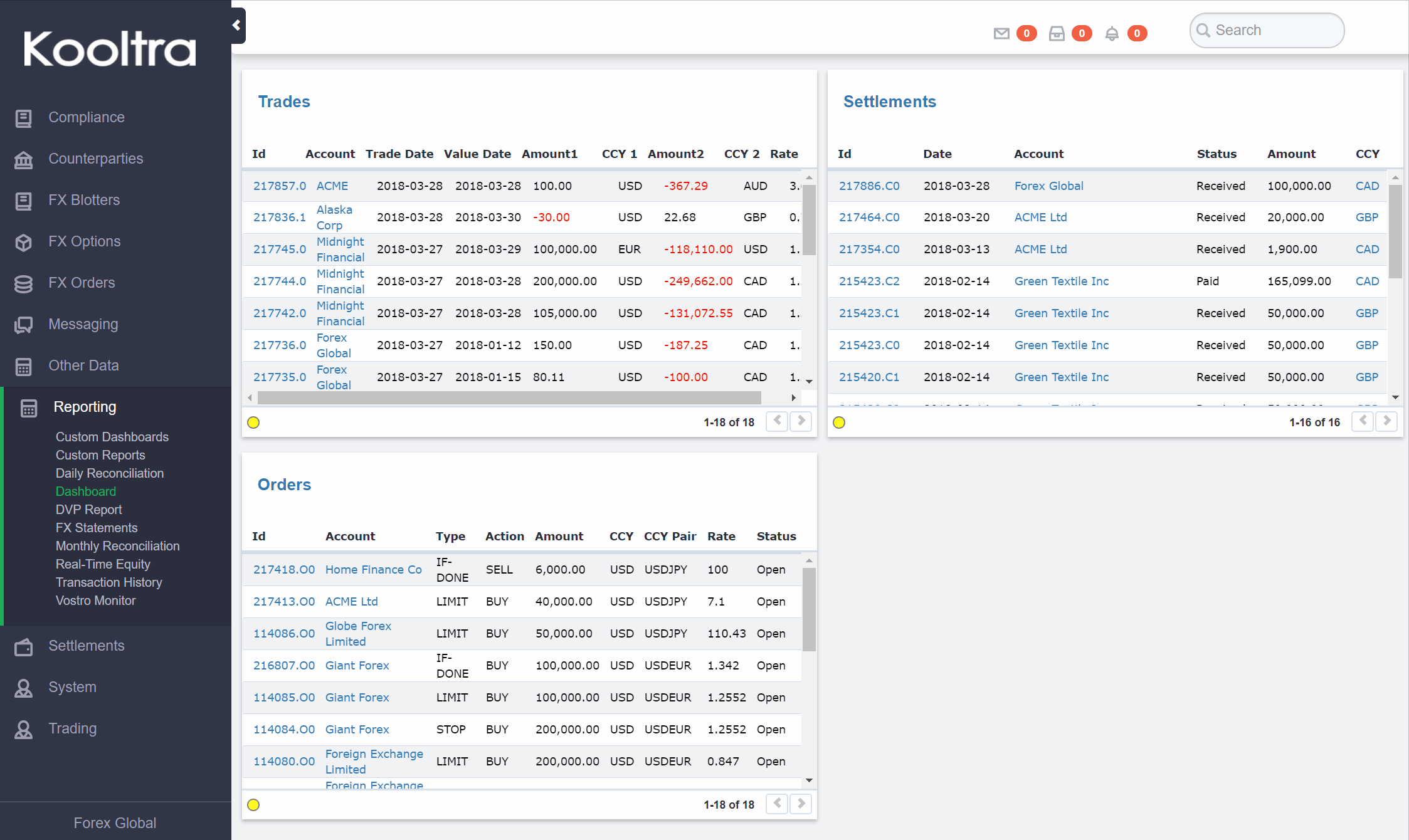This screenshot has width=1409, height=840.
Task: Click the Orders panel yellow status dot
Action: (x=253, y=805)
